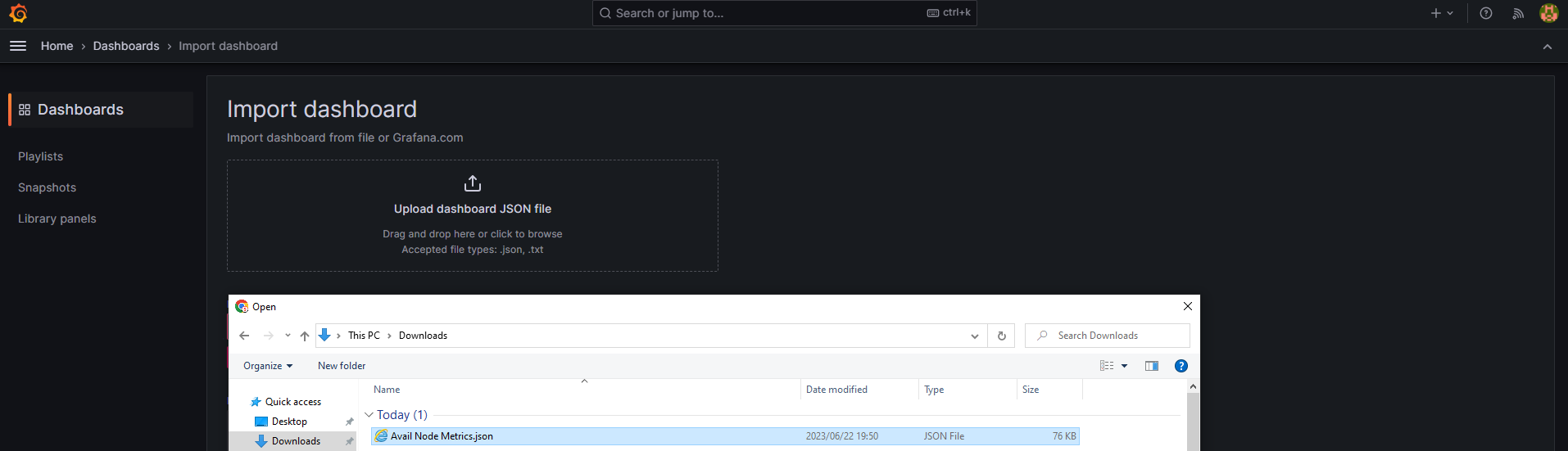
Task: Open Playlists in the sidebar
Action: (x=41, y=156)
